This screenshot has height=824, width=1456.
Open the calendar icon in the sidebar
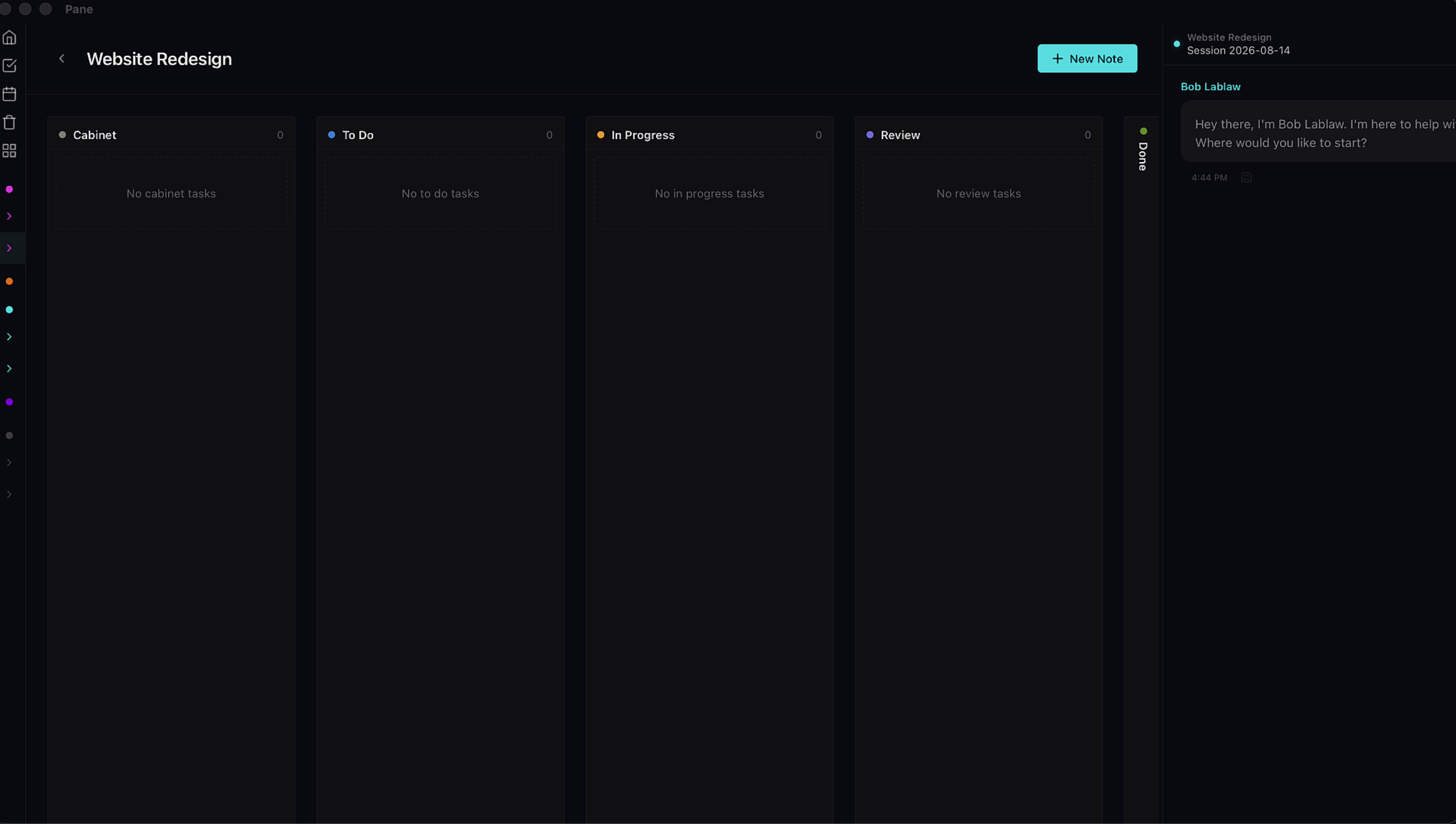pos(9,94)
